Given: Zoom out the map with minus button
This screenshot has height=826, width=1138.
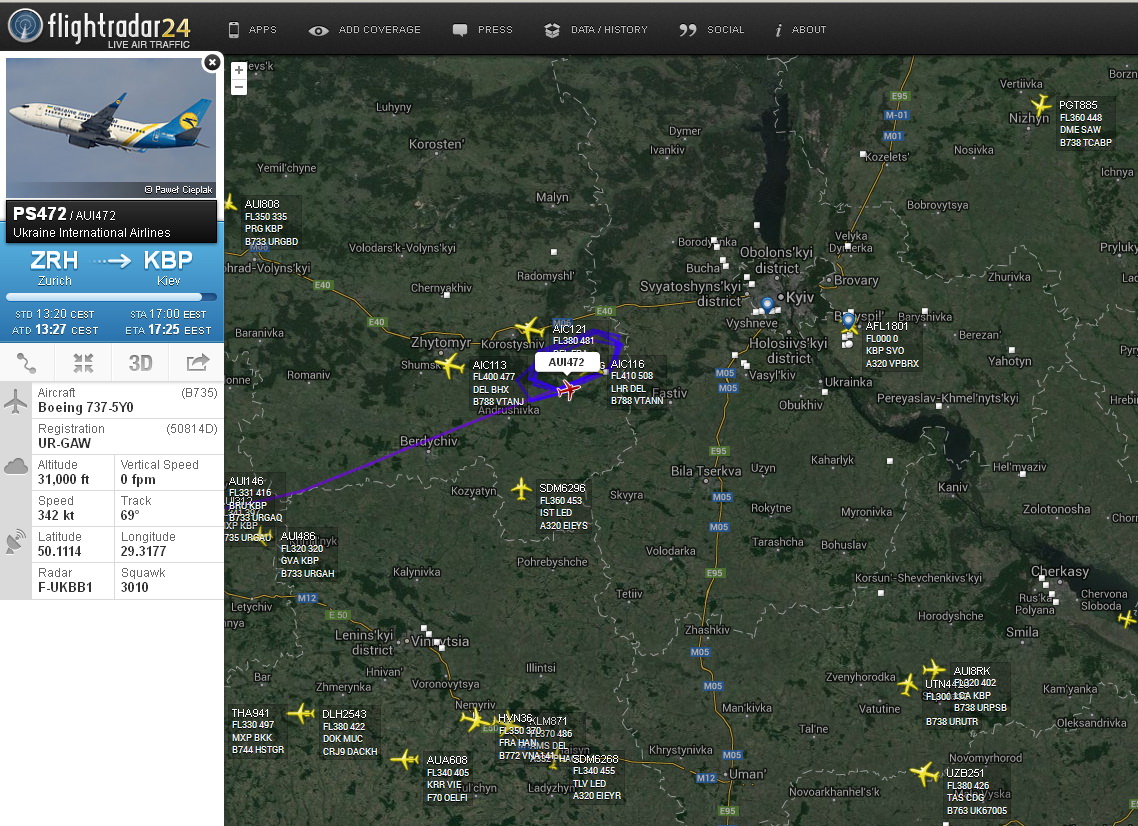Looking at the screenshot, I should [x=239, y=87].
